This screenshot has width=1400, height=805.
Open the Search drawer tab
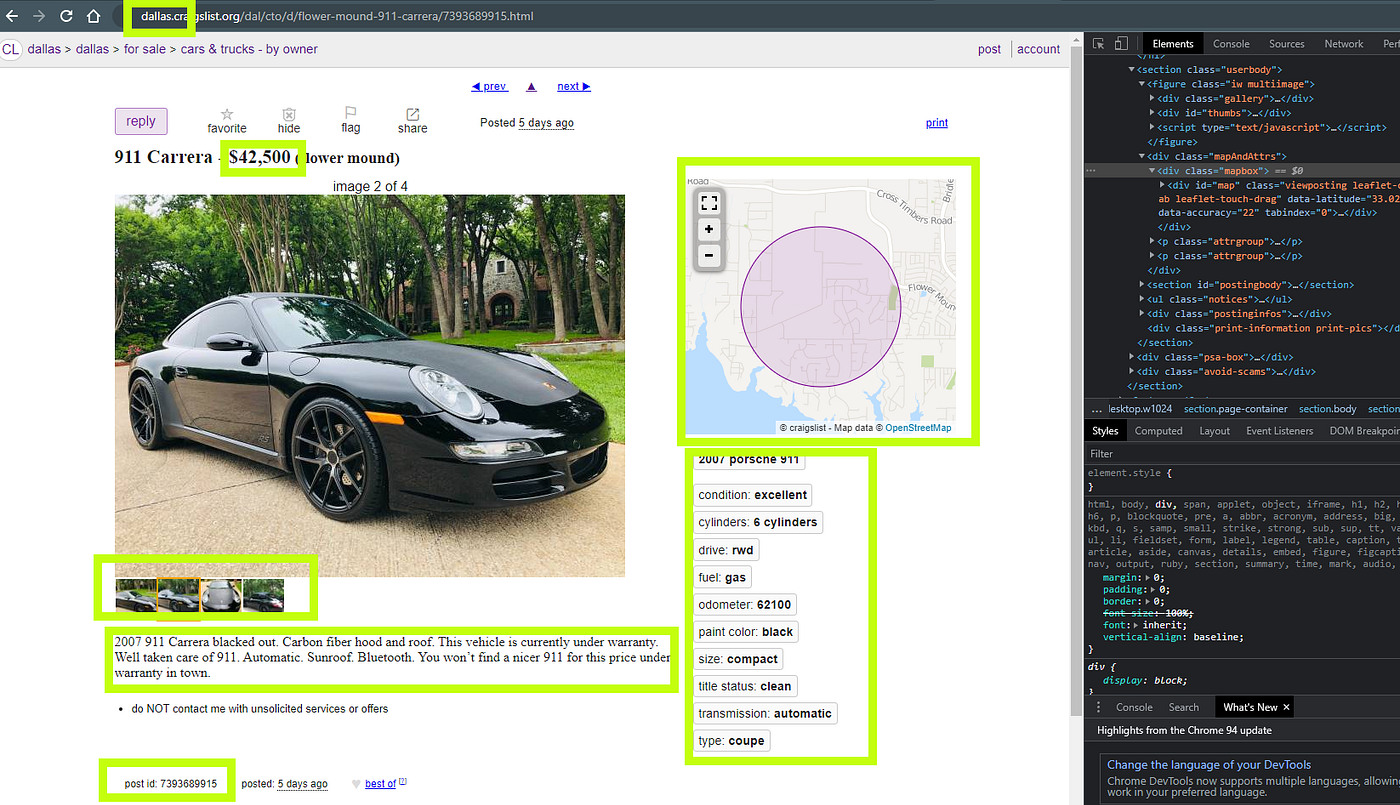(x=1183, y=707)
